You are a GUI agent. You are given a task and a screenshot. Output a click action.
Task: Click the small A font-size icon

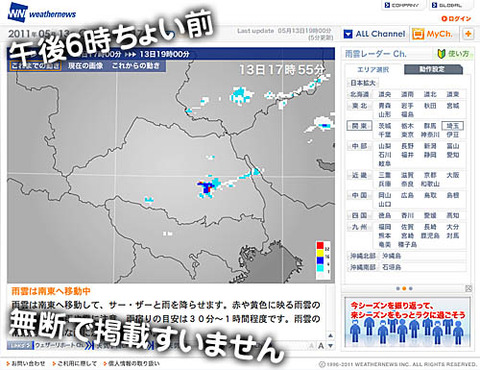[312, 346]
